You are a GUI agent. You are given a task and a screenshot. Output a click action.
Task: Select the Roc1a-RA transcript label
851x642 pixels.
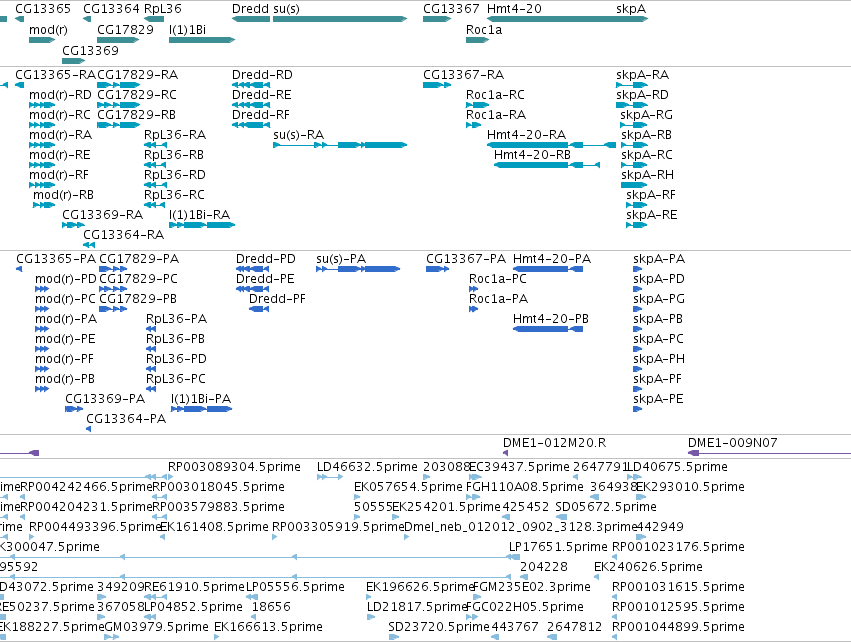pyautogui.click(x=496, y=115)
